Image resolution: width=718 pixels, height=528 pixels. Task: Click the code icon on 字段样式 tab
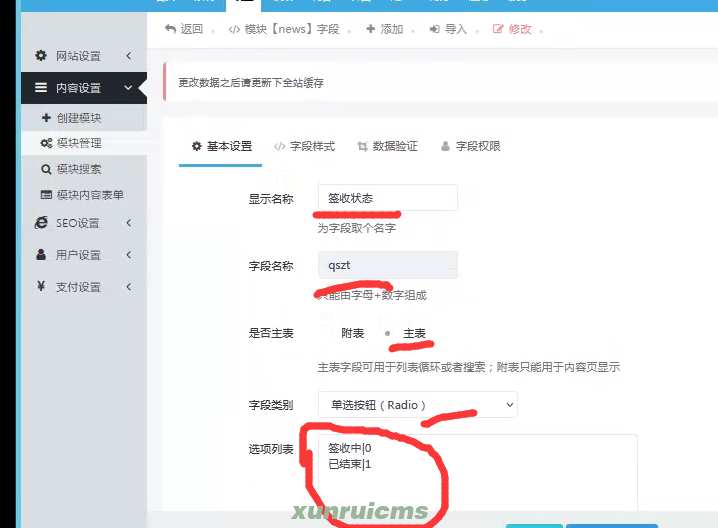[x=279, y=147]
